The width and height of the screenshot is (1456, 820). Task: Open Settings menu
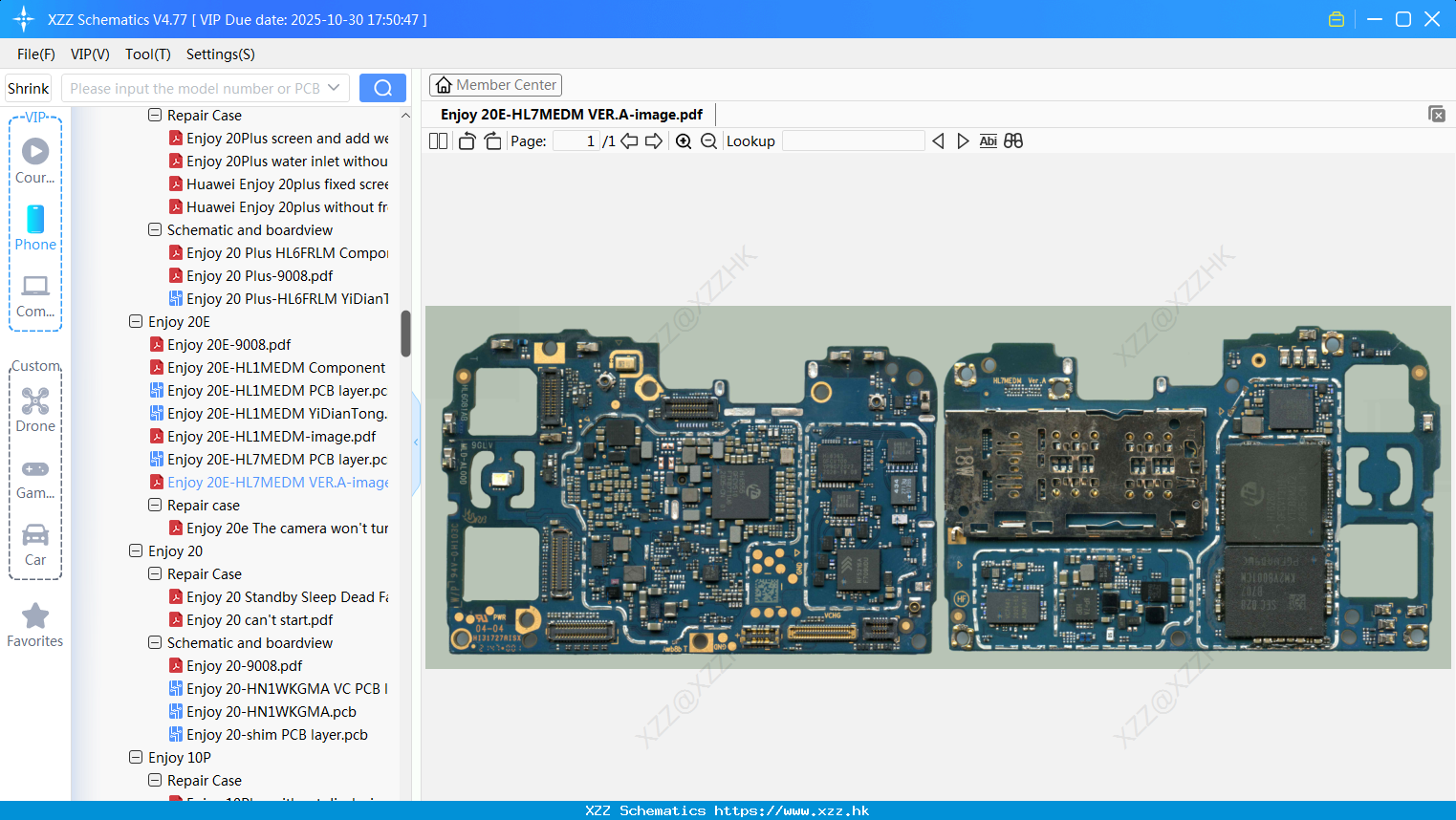[221, 54]
